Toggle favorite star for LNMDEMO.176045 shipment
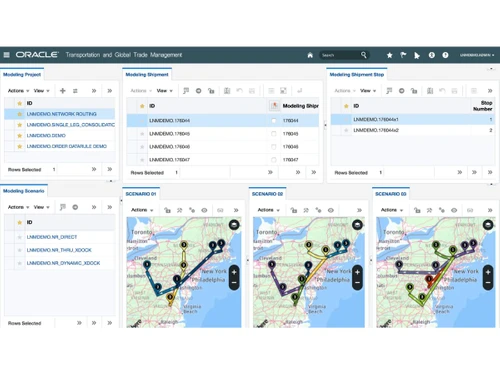 tap(142, 134)
